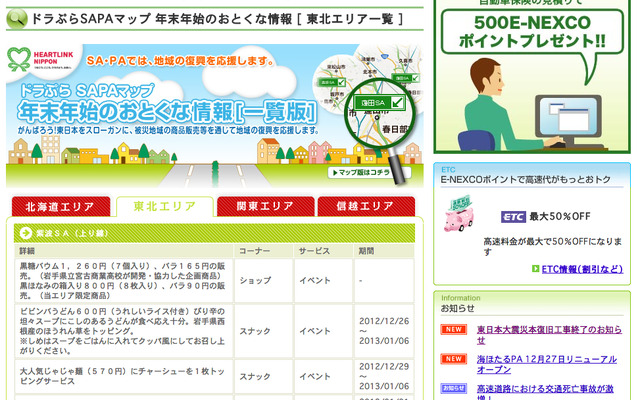Image resolution: width=640 pixels, height=400 pixels.
Task: Click the purple ETC badge icon
Action: (x=513, y=217)
